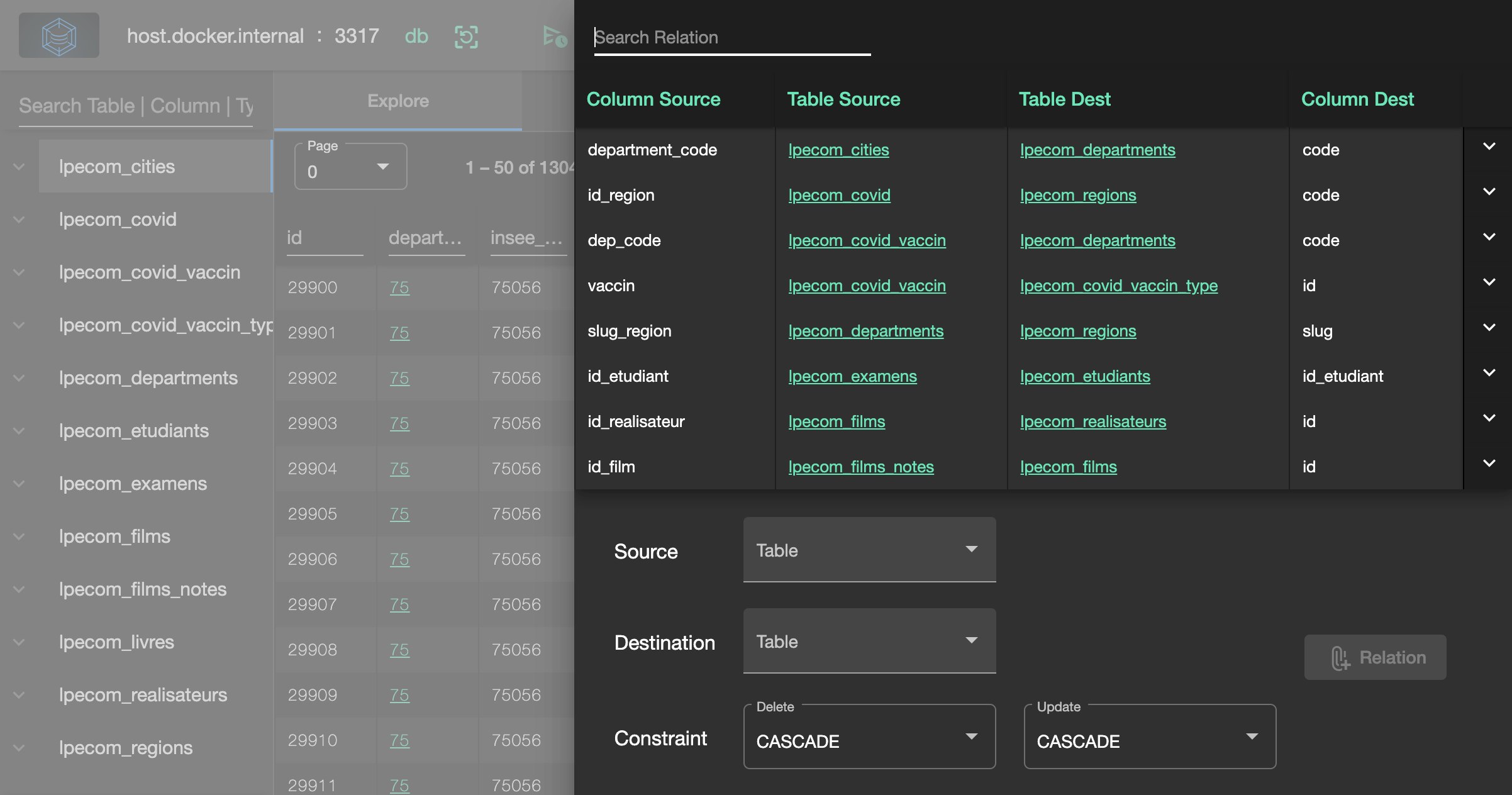Expand the id_film relation row chevron
This screenshot has width=1512, height=795.
(1489, 464)
